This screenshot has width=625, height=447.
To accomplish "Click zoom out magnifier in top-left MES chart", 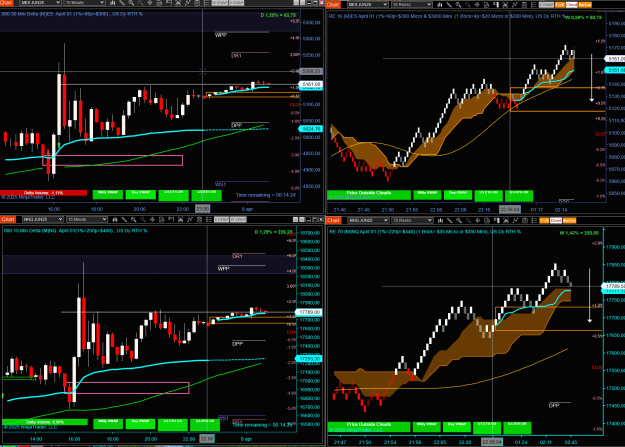I will pyautogui.click(x=141, y=3).
